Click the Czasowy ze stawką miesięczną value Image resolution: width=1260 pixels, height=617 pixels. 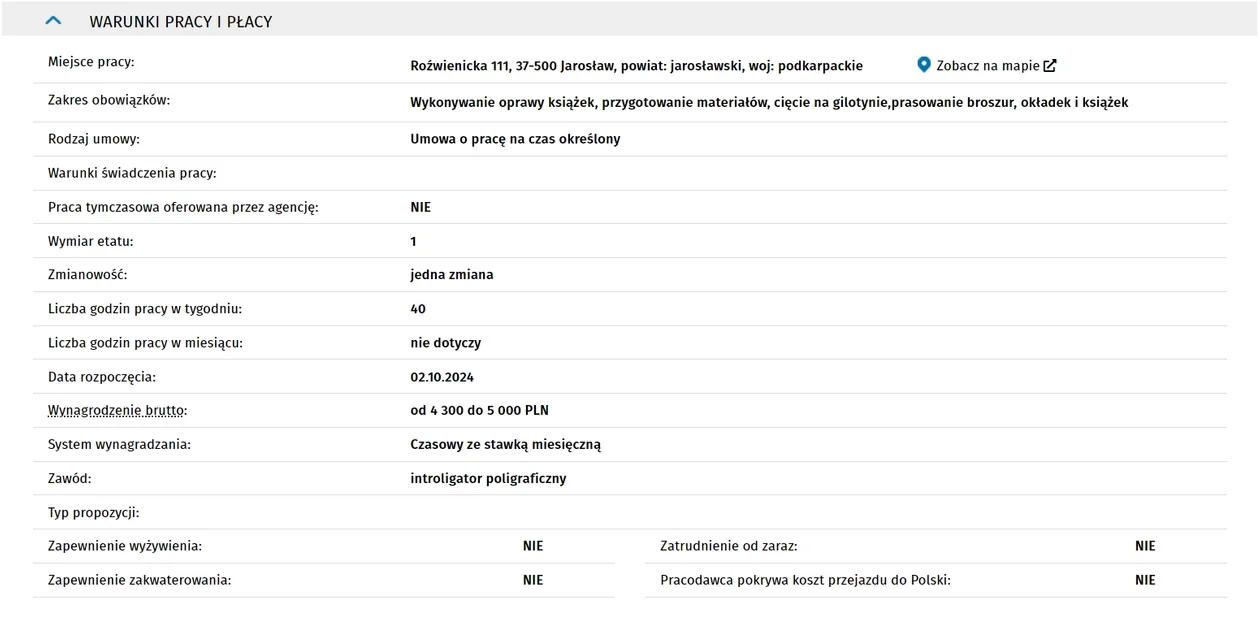[505, 445]
